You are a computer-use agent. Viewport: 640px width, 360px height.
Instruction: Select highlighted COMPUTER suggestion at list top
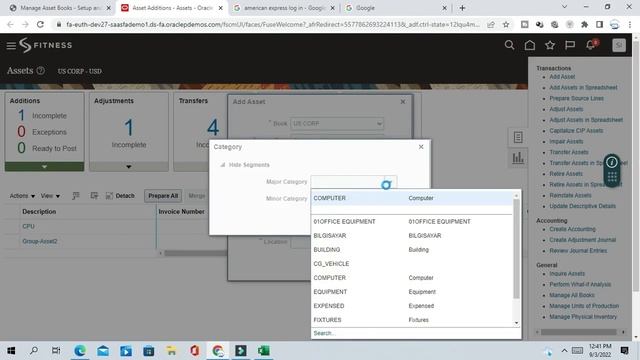pyautogui.click(x=412, y=198)
